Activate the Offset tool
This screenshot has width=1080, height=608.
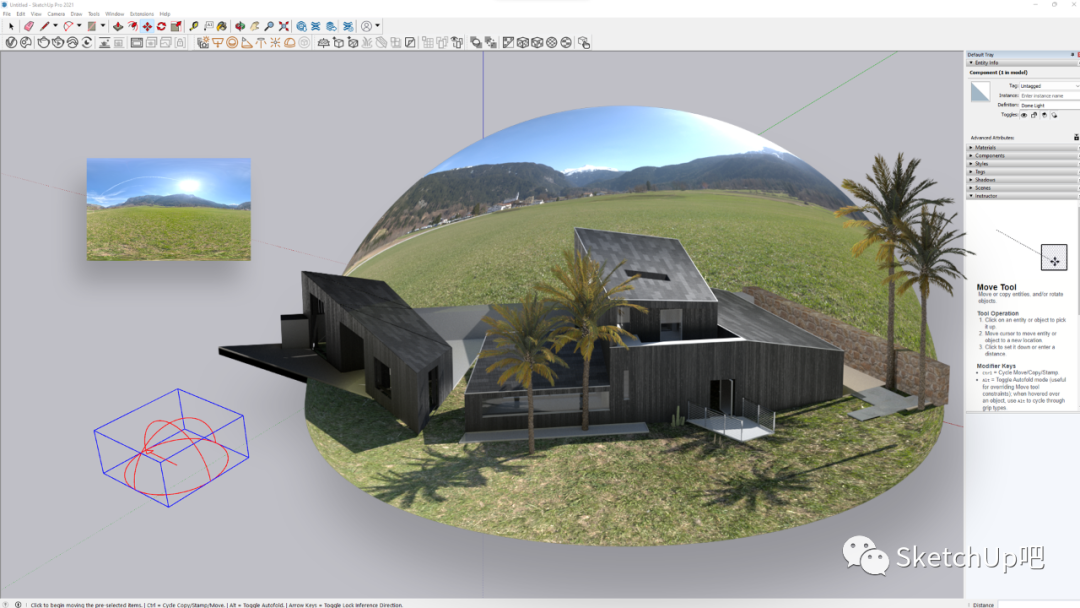133,26
